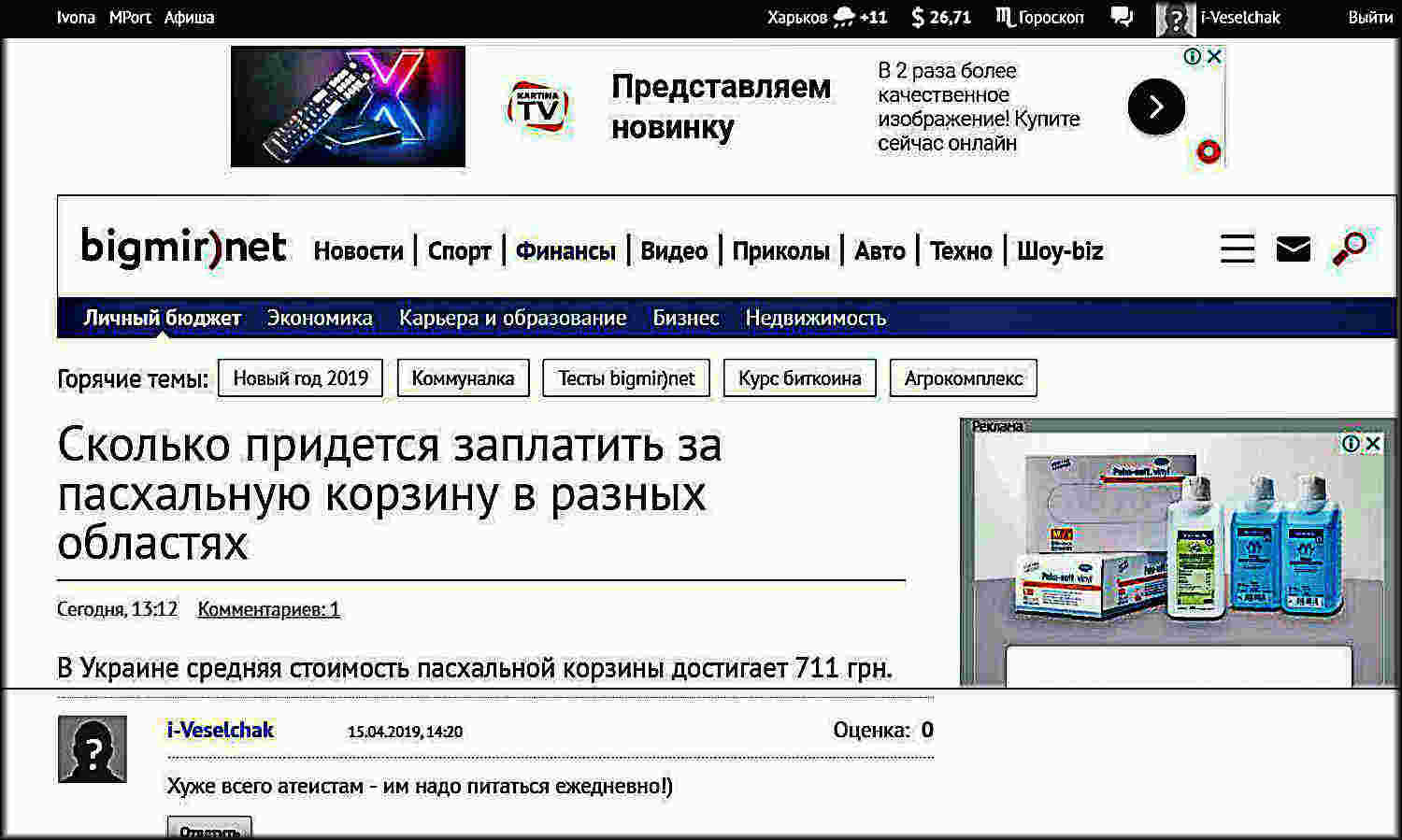Image resolution: width=1402 pixels, height=840 pixels.
Task: Click the sidebar ad info icon
Action: tap(1351, 443)
